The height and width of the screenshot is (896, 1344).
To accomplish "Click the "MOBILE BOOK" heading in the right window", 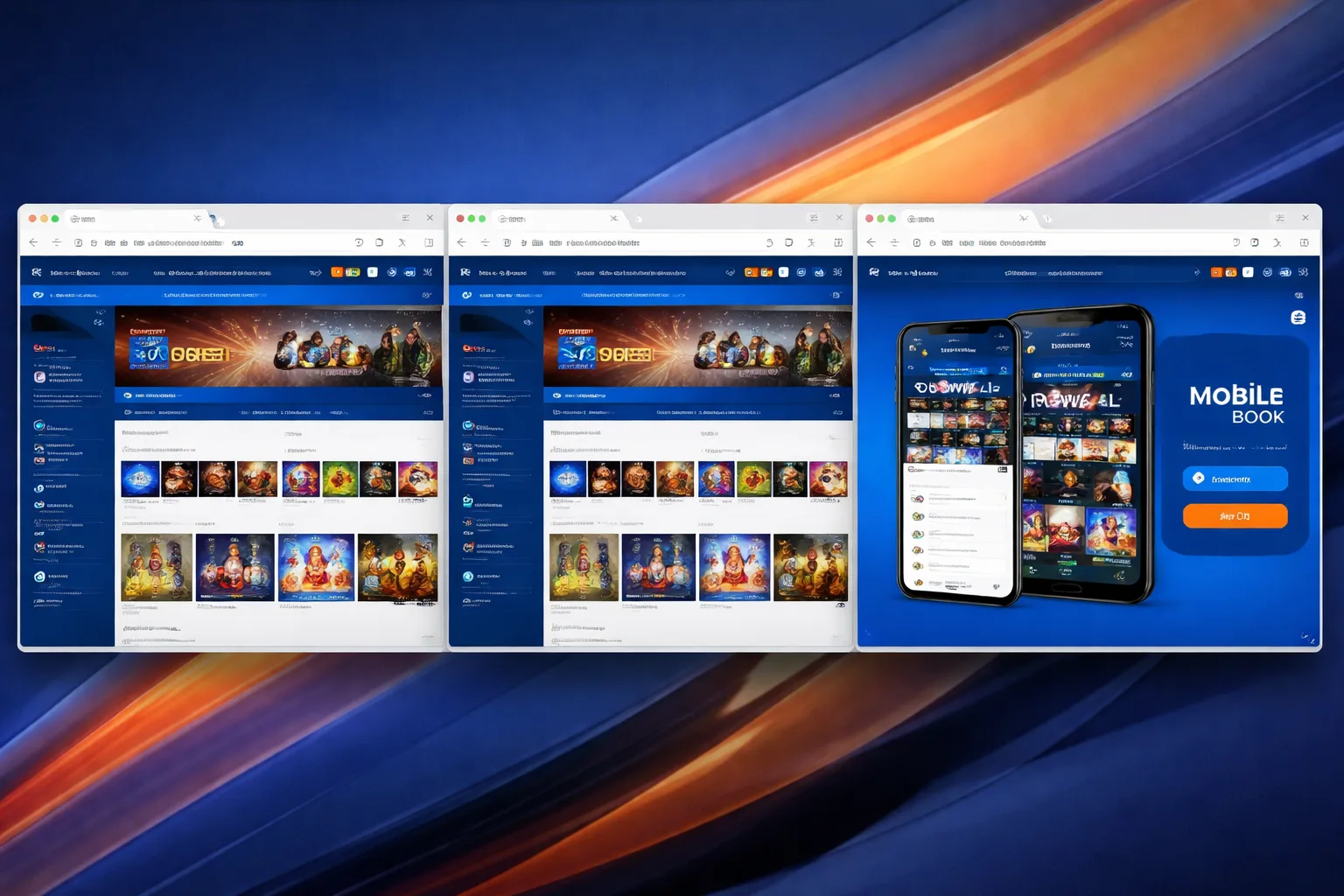I will pyautogui.click(x=1236, y=405).
